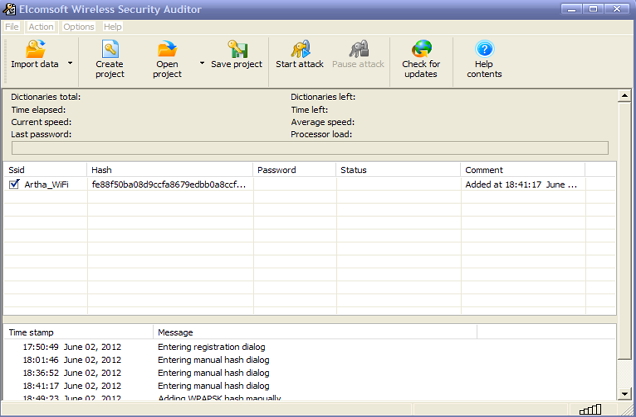Select the 18:41:17 June 02, 2012 log timestamp
The height and width of the screenshot is (417, 636).
point(72,386)
